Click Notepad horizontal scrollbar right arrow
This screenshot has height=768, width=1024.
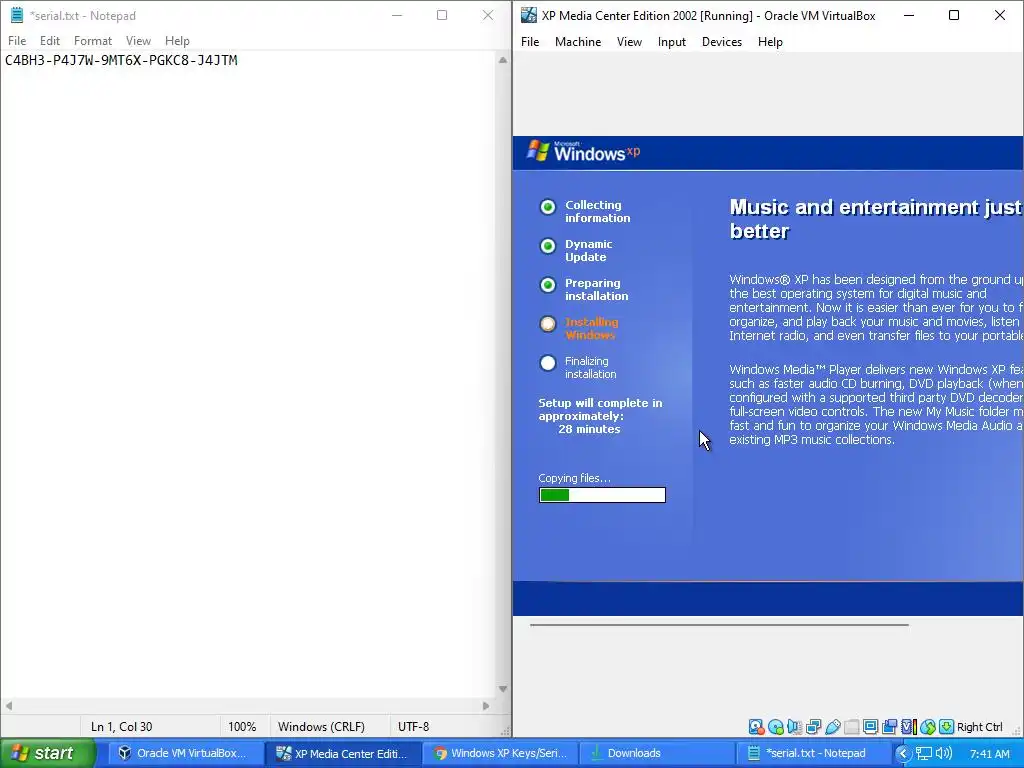[x=486, y=705]
